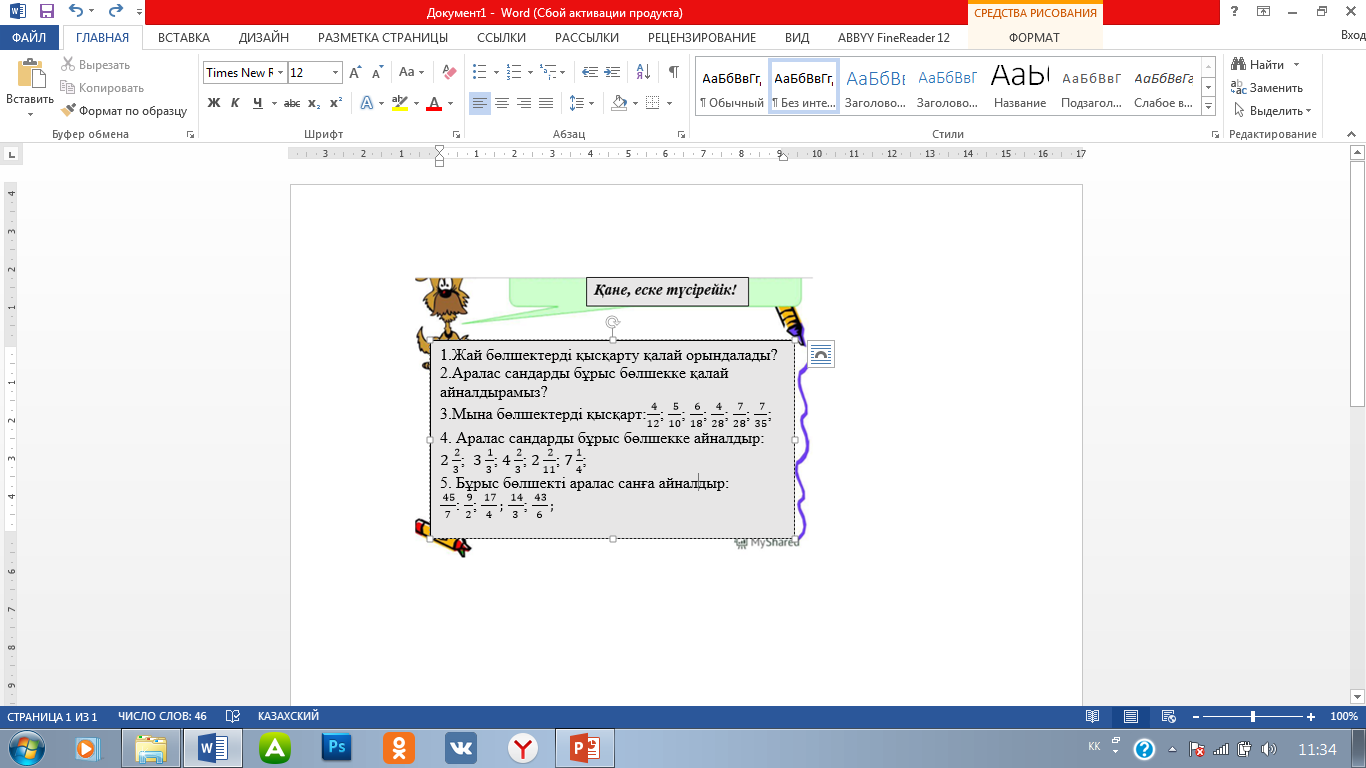Open the Change Case (Aa) menu
Screen dimensions: 1366x768
pyautogui.click(x=411, y=72)
